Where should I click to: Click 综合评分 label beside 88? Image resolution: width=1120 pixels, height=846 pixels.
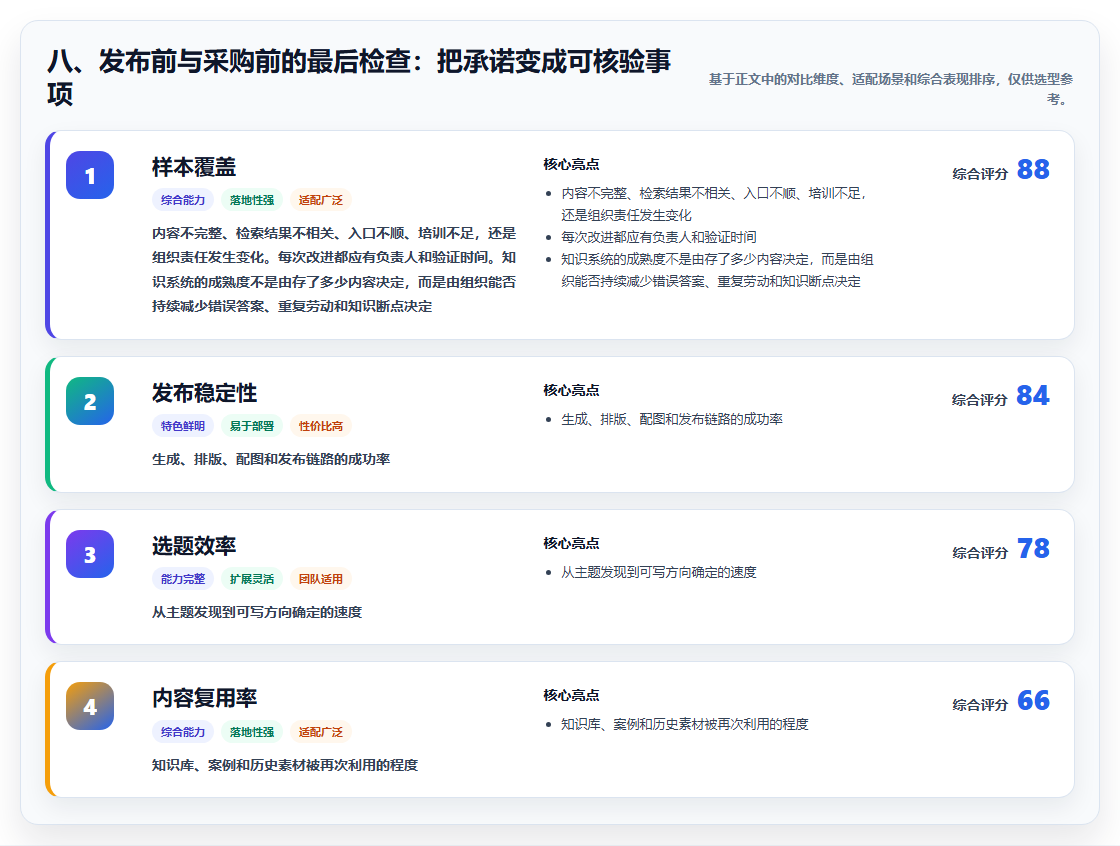[980, 174]
